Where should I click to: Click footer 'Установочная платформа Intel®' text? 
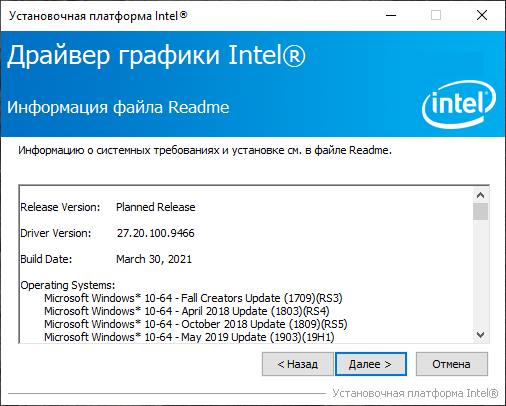(415, 393)
